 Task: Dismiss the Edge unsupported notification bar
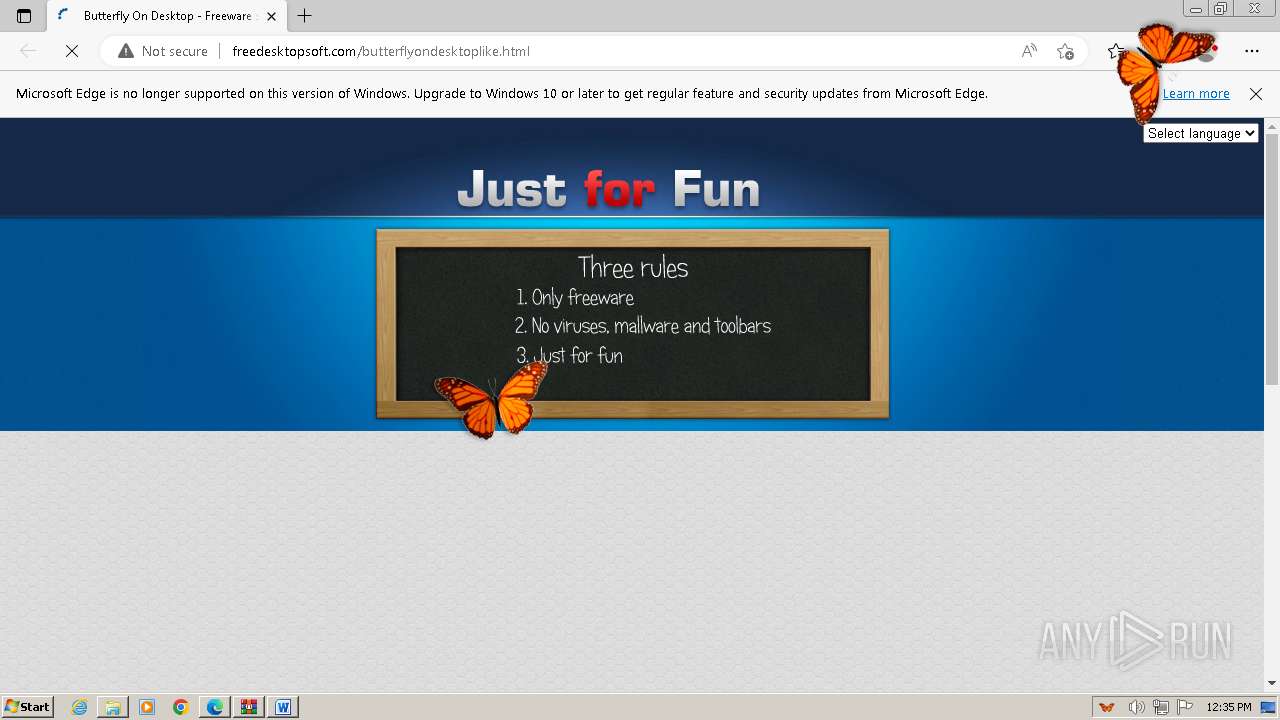pos(1256,93)
